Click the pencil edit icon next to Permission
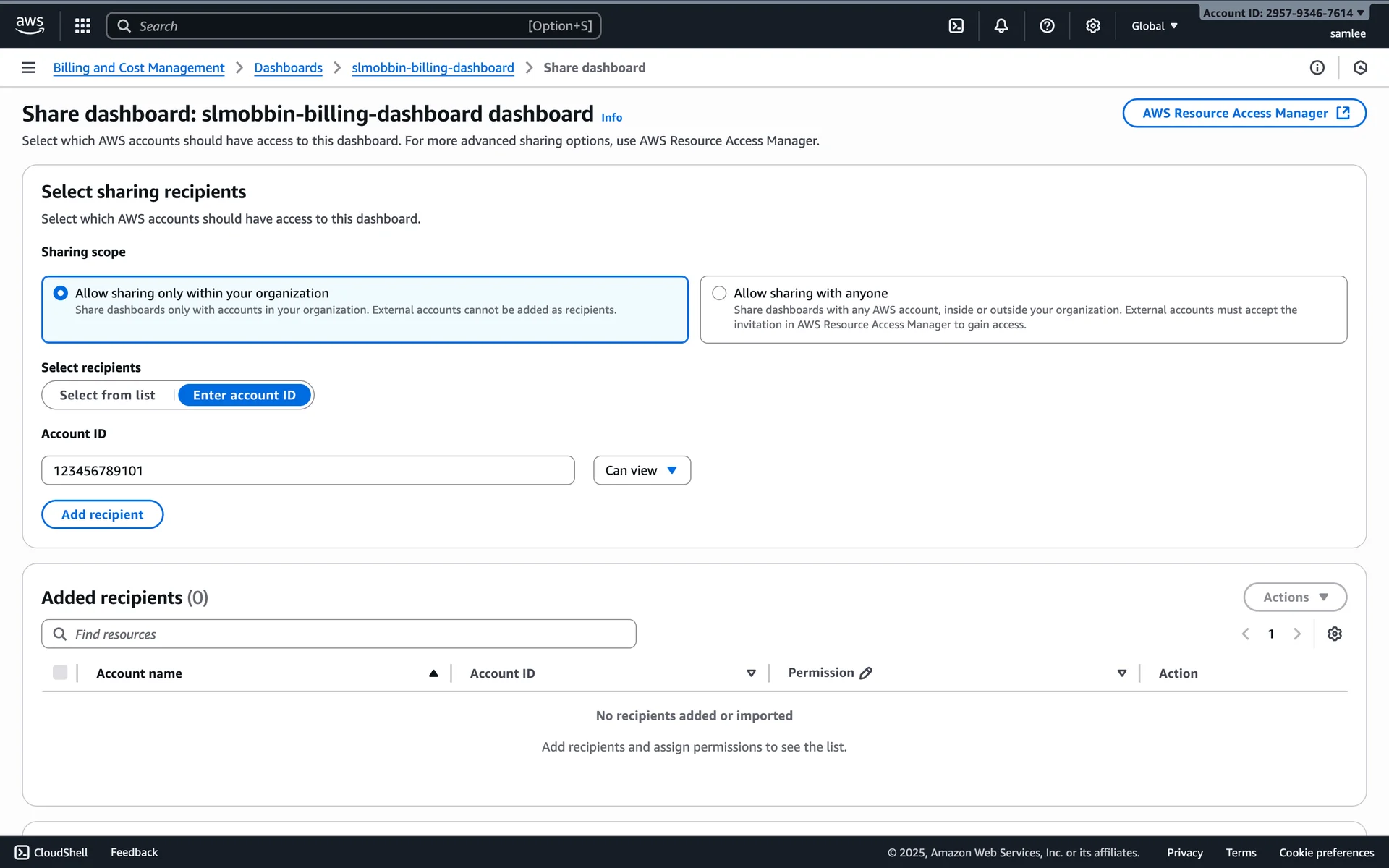The image size is (1389, 868). pos(866,673)
